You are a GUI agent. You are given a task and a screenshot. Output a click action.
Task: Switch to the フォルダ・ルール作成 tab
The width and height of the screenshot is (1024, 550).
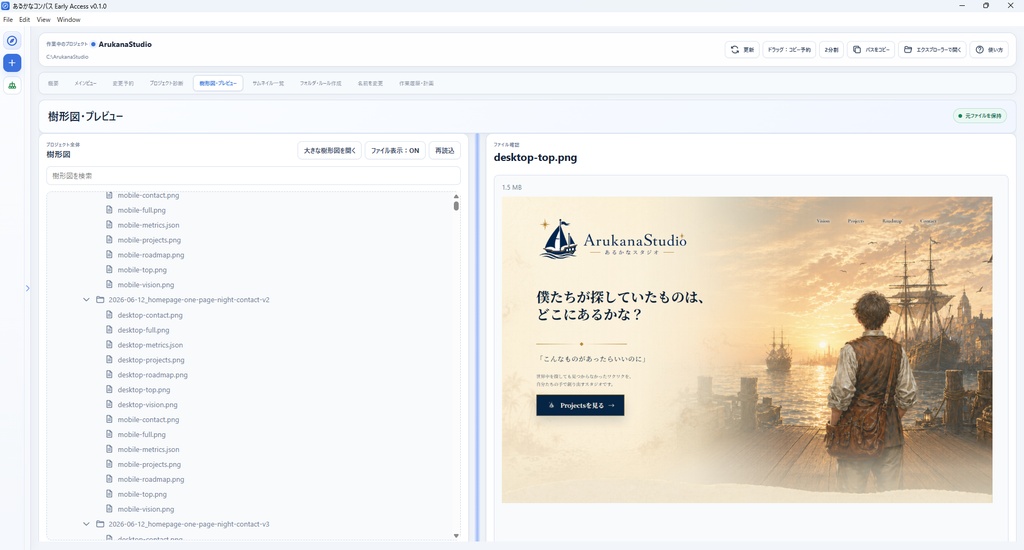321,84
